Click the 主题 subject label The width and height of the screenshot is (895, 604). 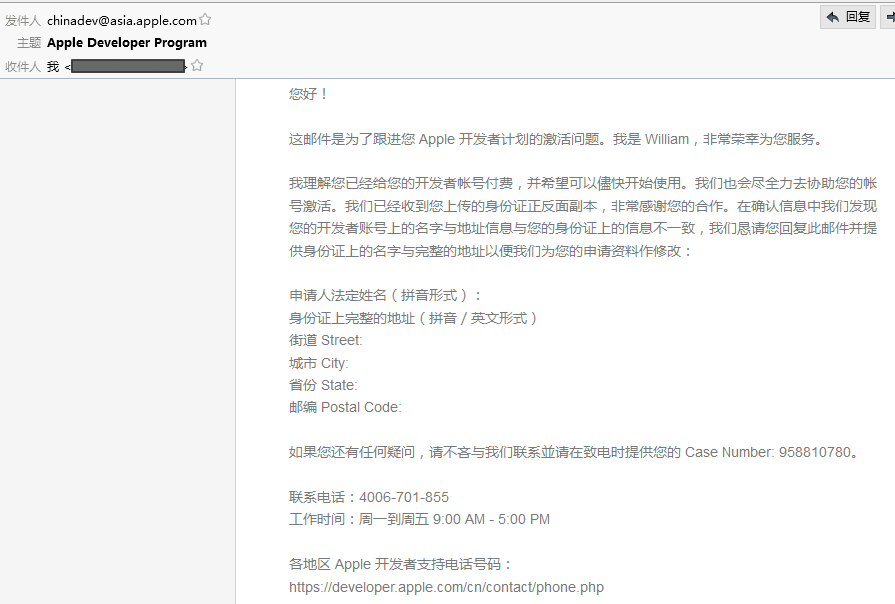click(x=29, y=43)
